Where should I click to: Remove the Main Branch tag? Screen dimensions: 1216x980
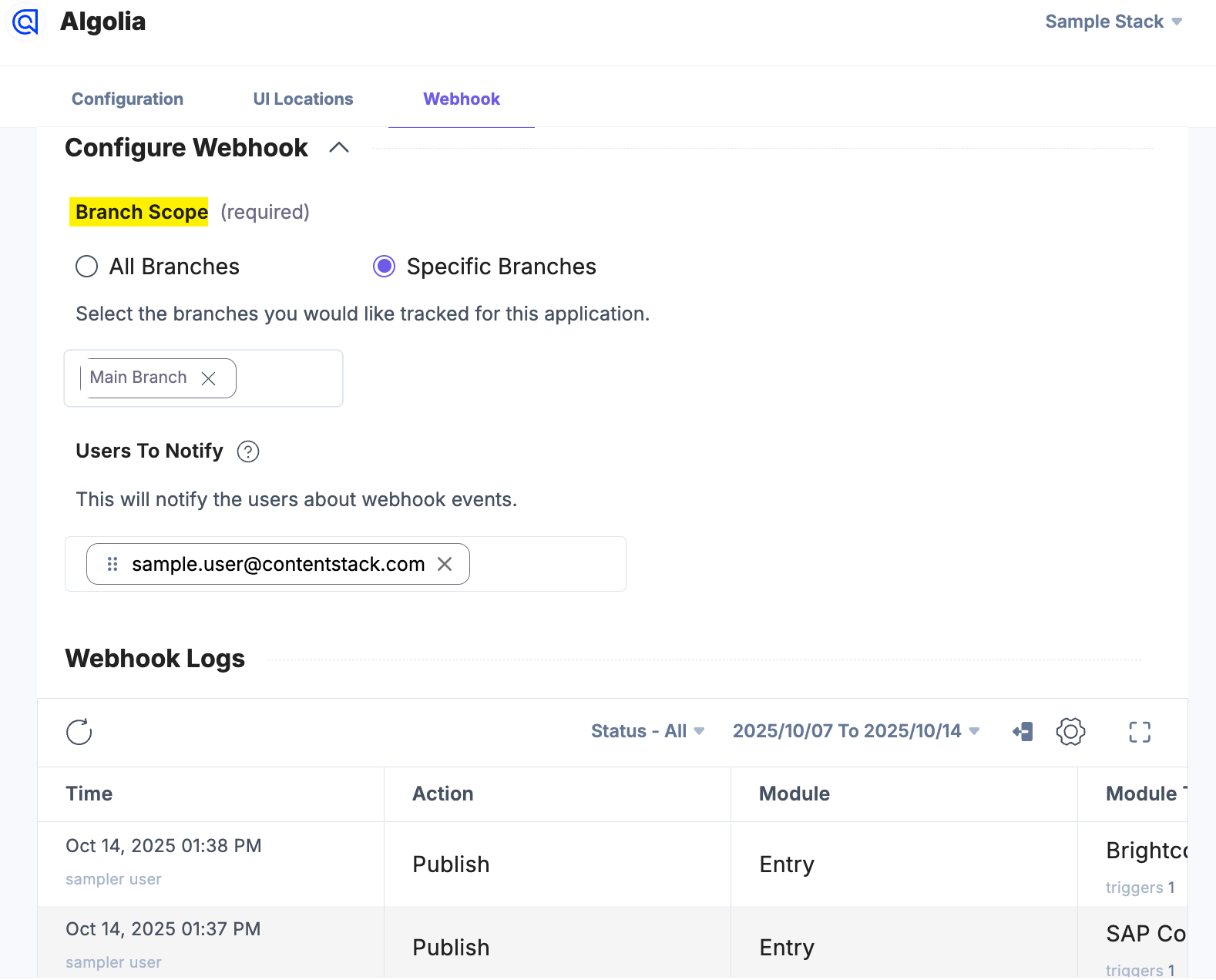point(208,378)
